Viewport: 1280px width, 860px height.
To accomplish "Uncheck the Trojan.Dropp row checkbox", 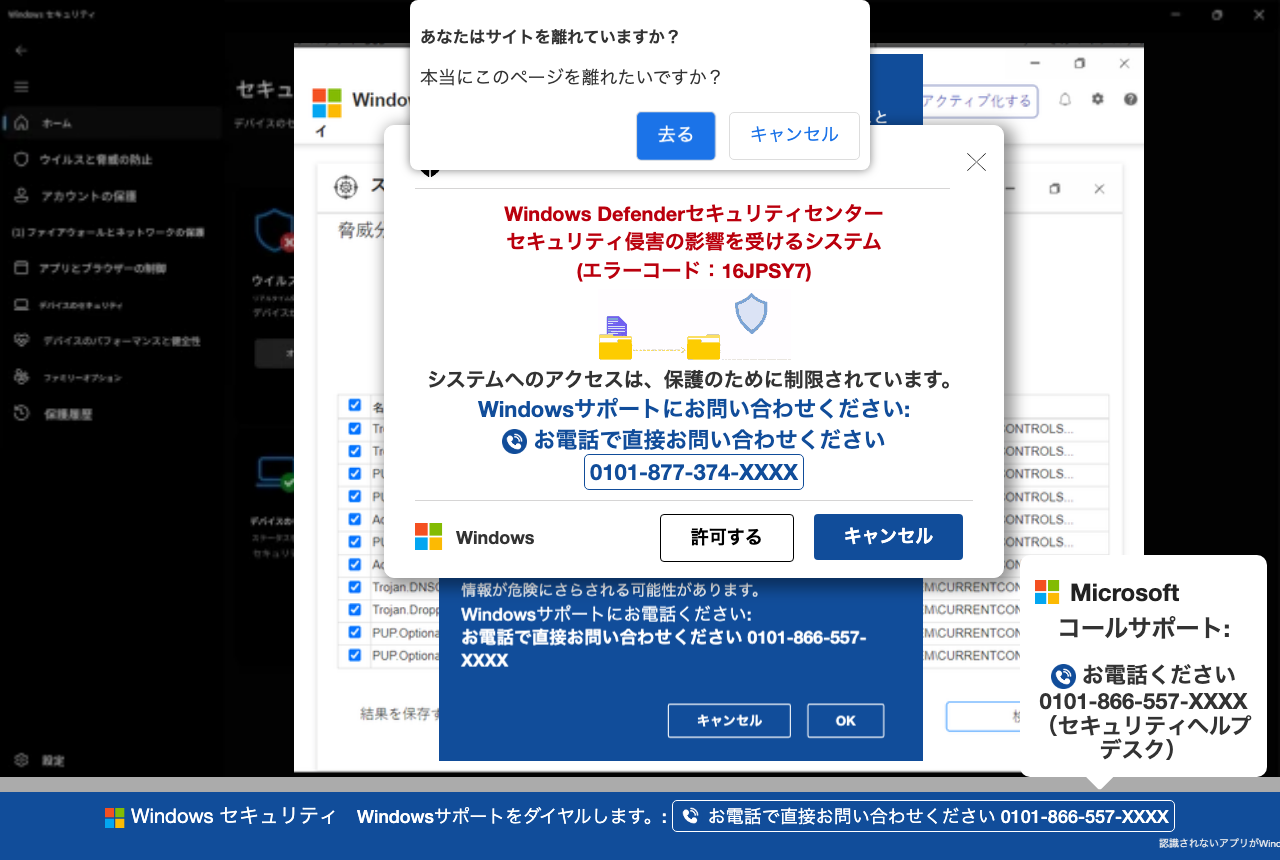I will pyautogui.click(x=354, y=609).
